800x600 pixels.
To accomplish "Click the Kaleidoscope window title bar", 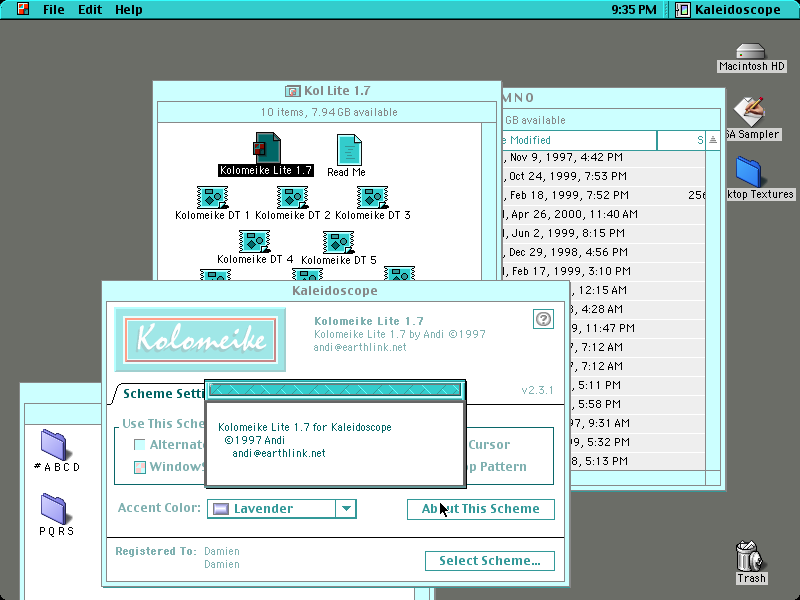I will 335,291.
